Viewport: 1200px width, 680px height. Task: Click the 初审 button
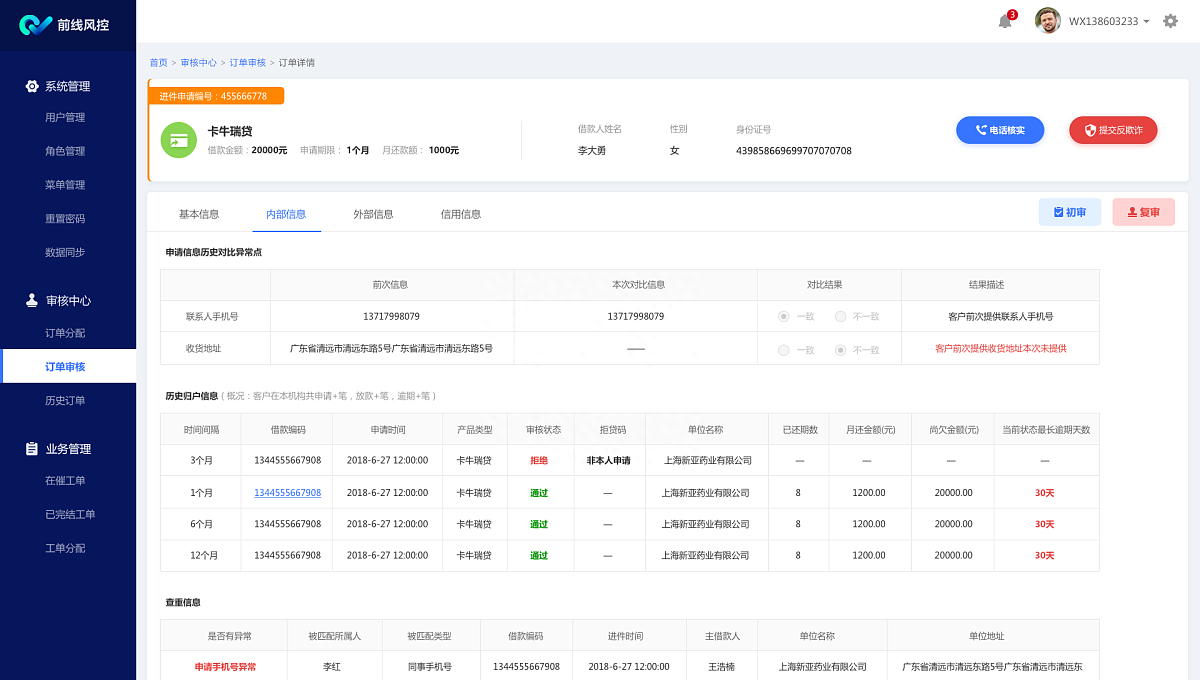tap(1070, 212)
